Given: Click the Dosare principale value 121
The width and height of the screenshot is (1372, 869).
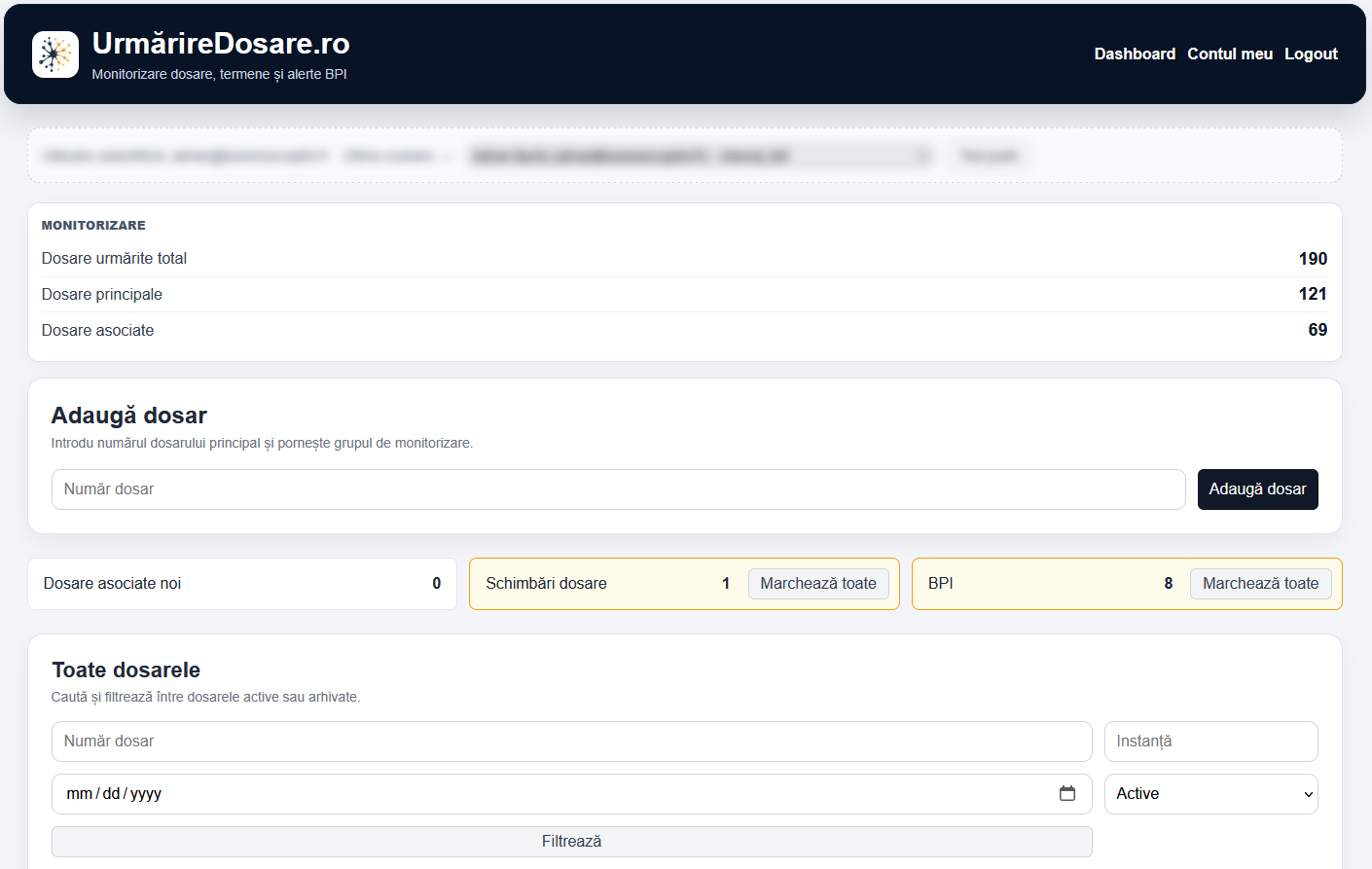Looking at the screenshot, I should 1313,294.
